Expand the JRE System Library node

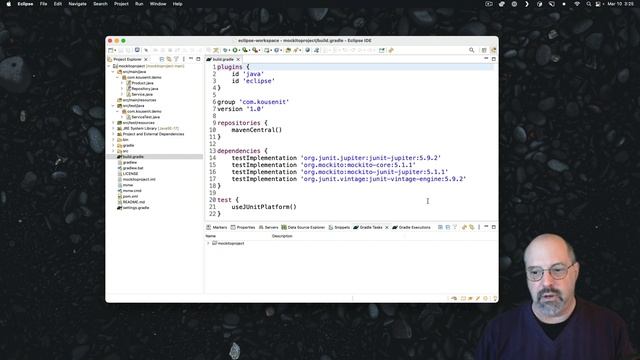click(113, 128)
